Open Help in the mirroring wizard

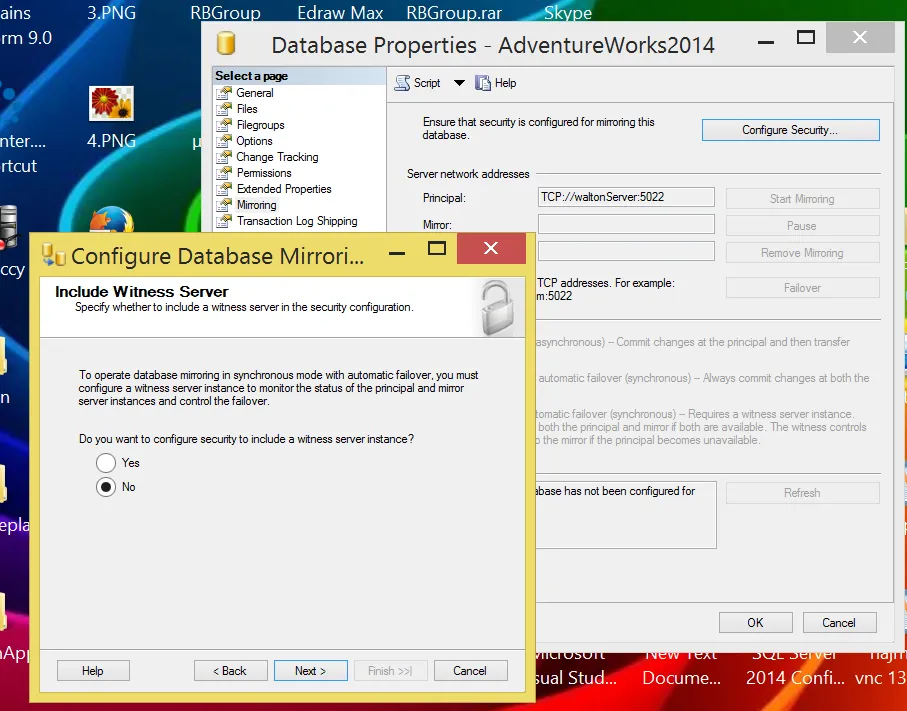tap(93, 671)
